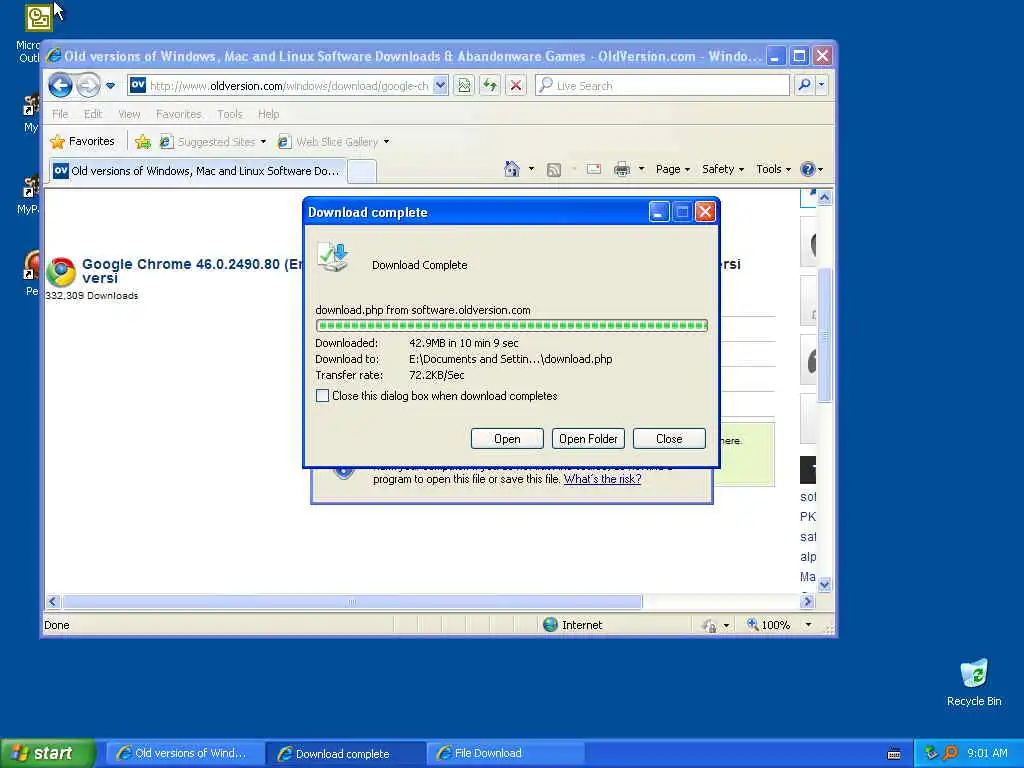Click the tray magnifier search icon

click(951, 753)
